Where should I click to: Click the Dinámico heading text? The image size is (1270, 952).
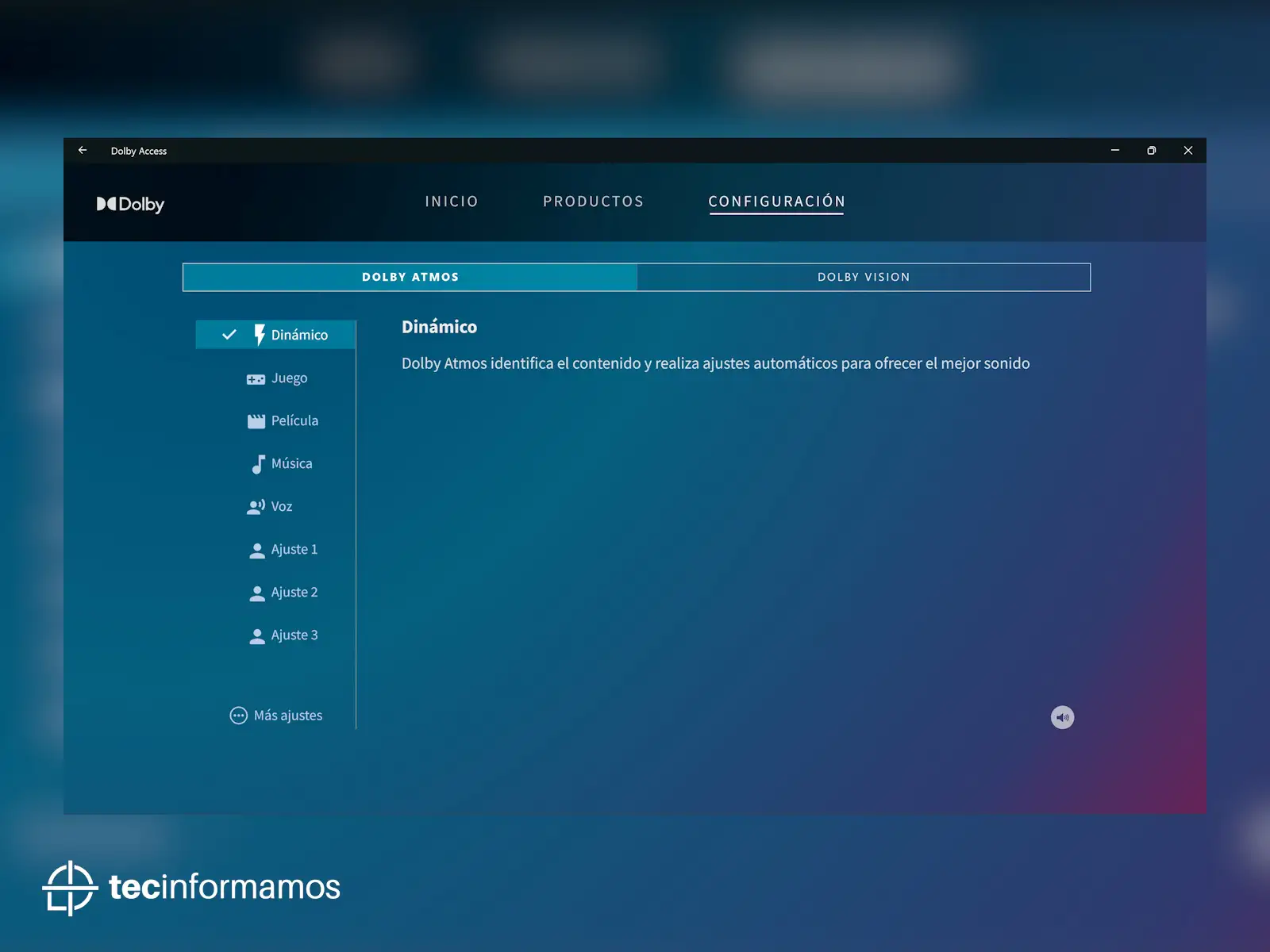click(x=439, y=327)
